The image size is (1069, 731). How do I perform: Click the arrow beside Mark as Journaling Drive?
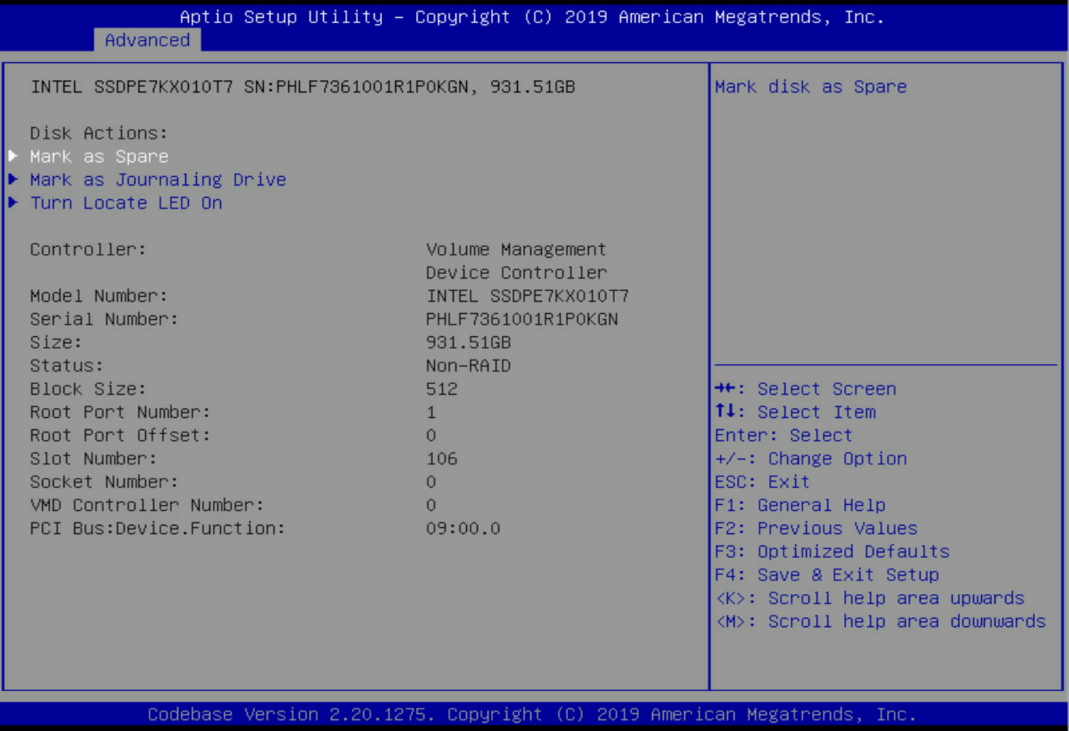pyautogui.click(x=14, y=180)
